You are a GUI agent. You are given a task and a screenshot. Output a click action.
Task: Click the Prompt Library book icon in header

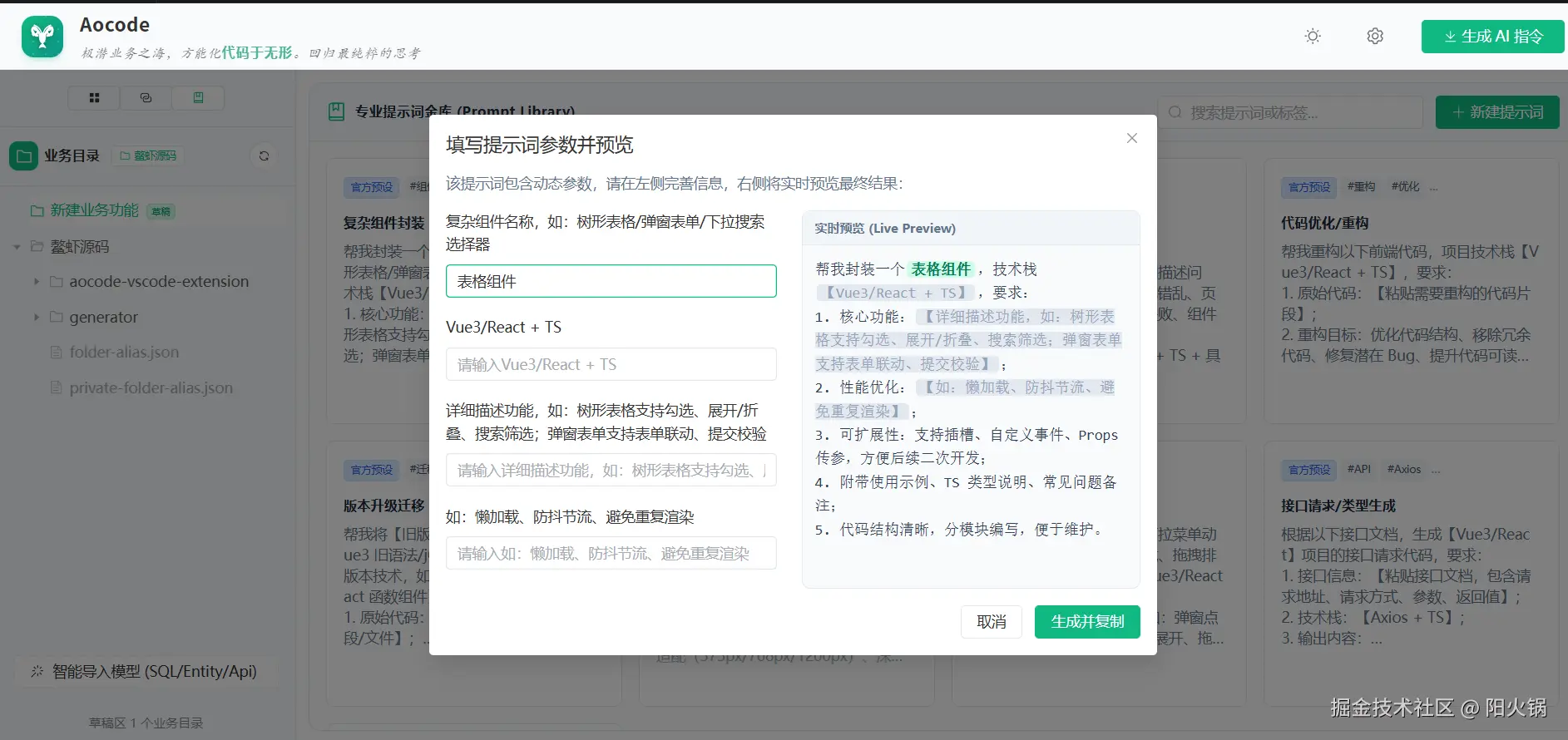[336, 111]
